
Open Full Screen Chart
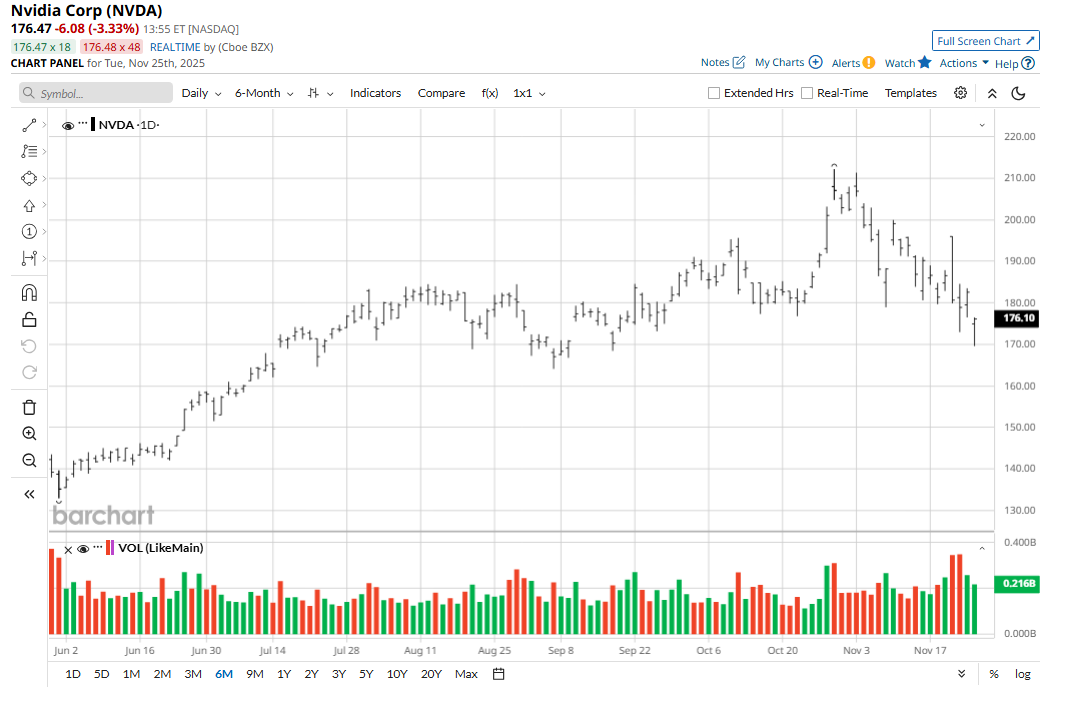[986, 41]
